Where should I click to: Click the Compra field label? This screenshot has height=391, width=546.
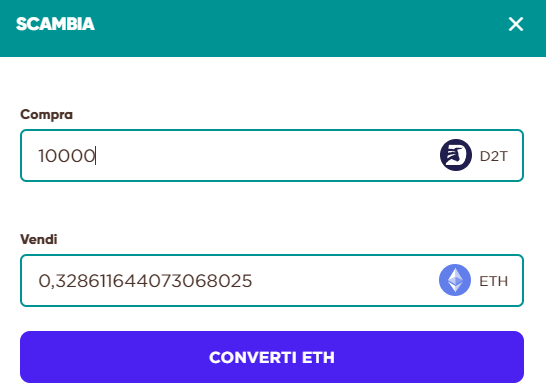click(46, 114)
